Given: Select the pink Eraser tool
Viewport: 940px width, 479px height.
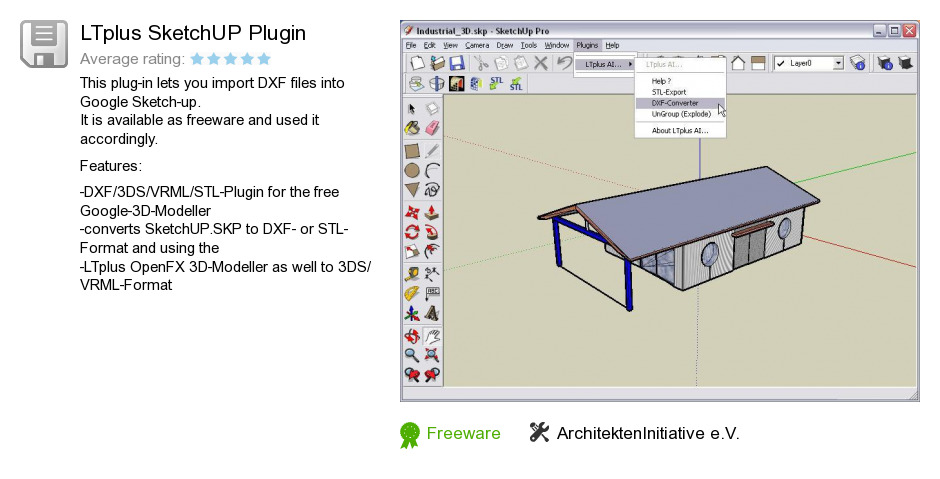Looking at the screenshot, I should pos(432,128).
